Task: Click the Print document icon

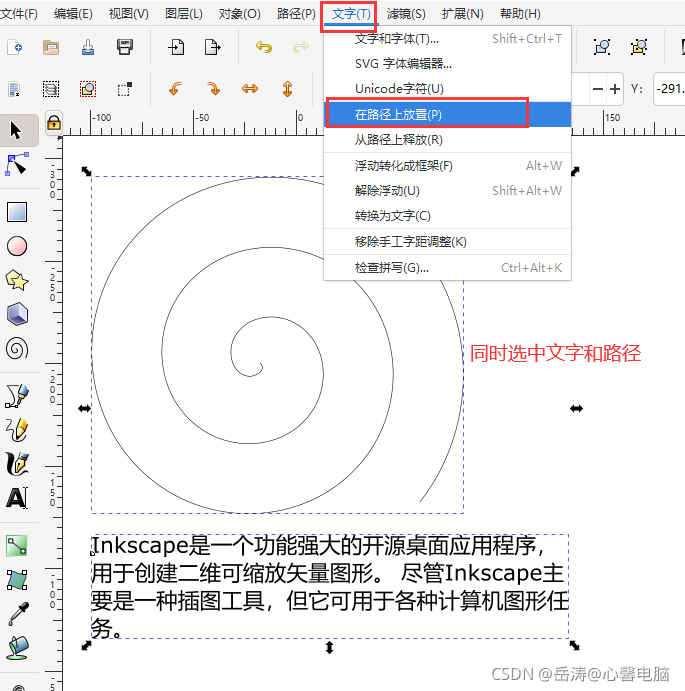Action: (x=125, y=47)
